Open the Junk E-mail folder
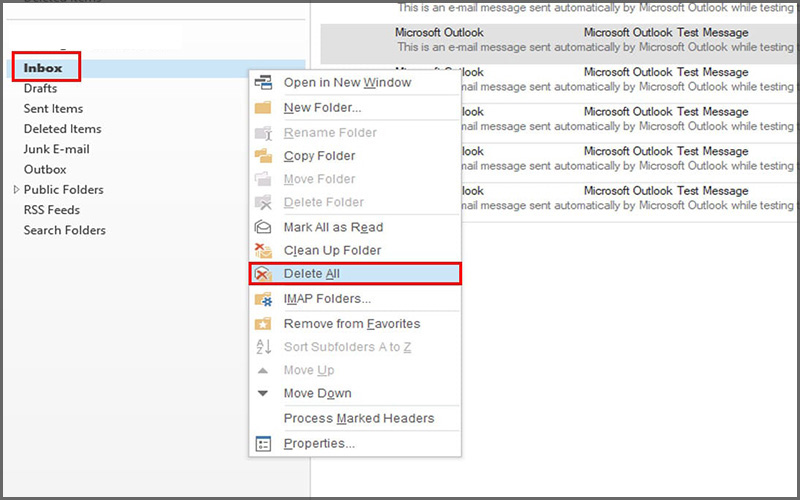800x500 pixels. point(56,149)
